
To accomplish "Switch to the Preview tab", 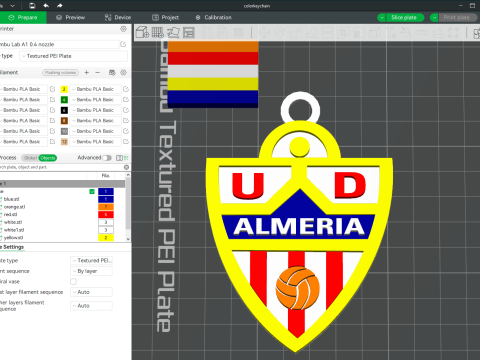I will tap(70, 18).
